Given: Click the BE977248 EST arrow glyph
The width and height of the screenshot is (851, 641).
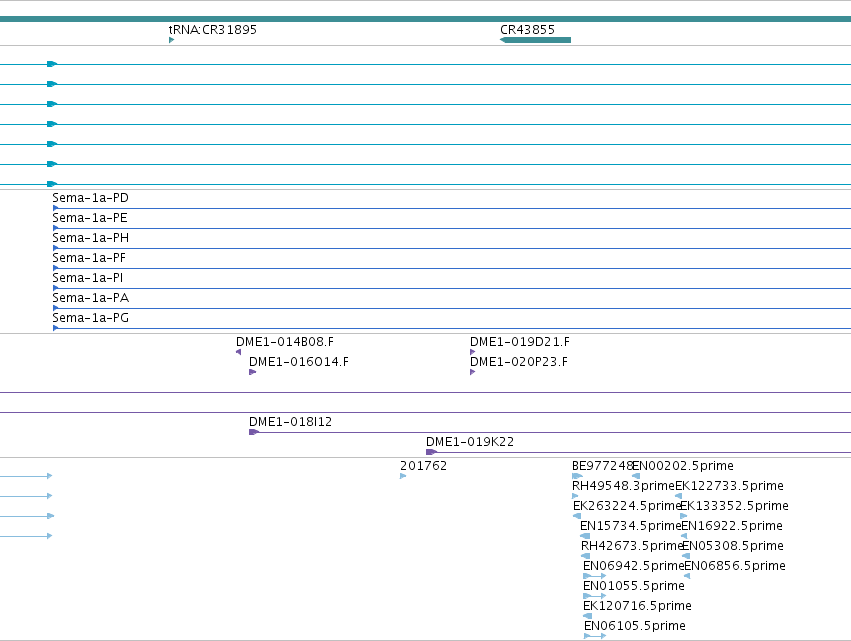Looking at the screenshot, I should pos(577,477).
